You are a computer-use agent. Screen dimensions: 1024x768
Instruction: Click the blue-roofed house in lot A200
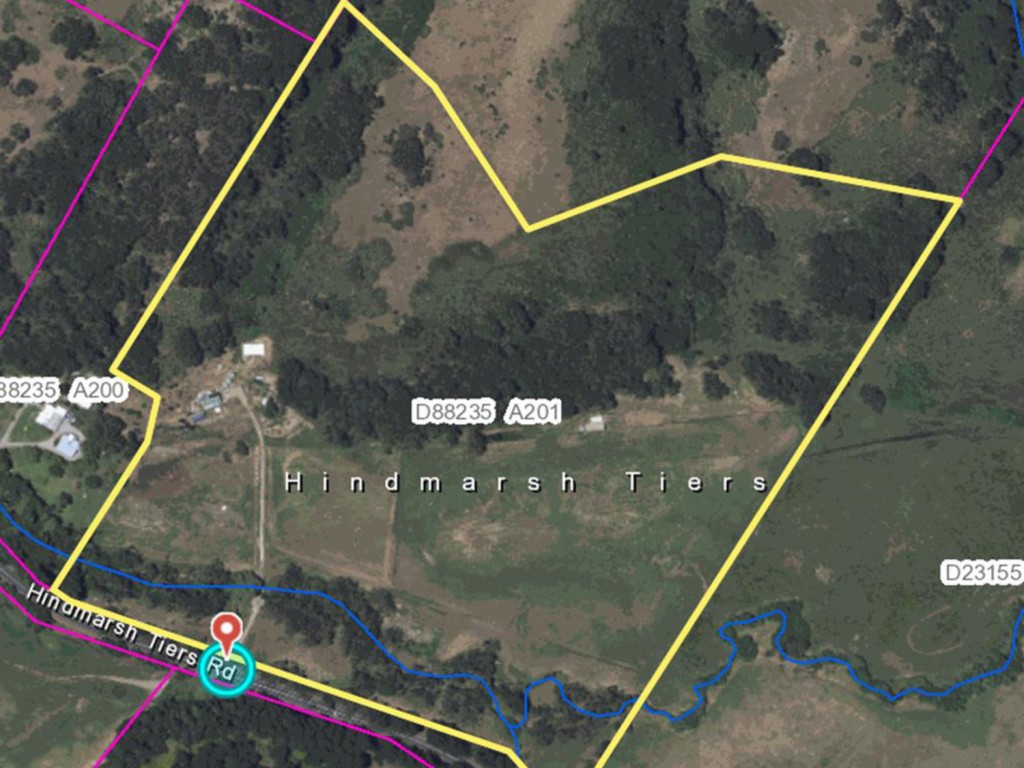tap(69, 447)
